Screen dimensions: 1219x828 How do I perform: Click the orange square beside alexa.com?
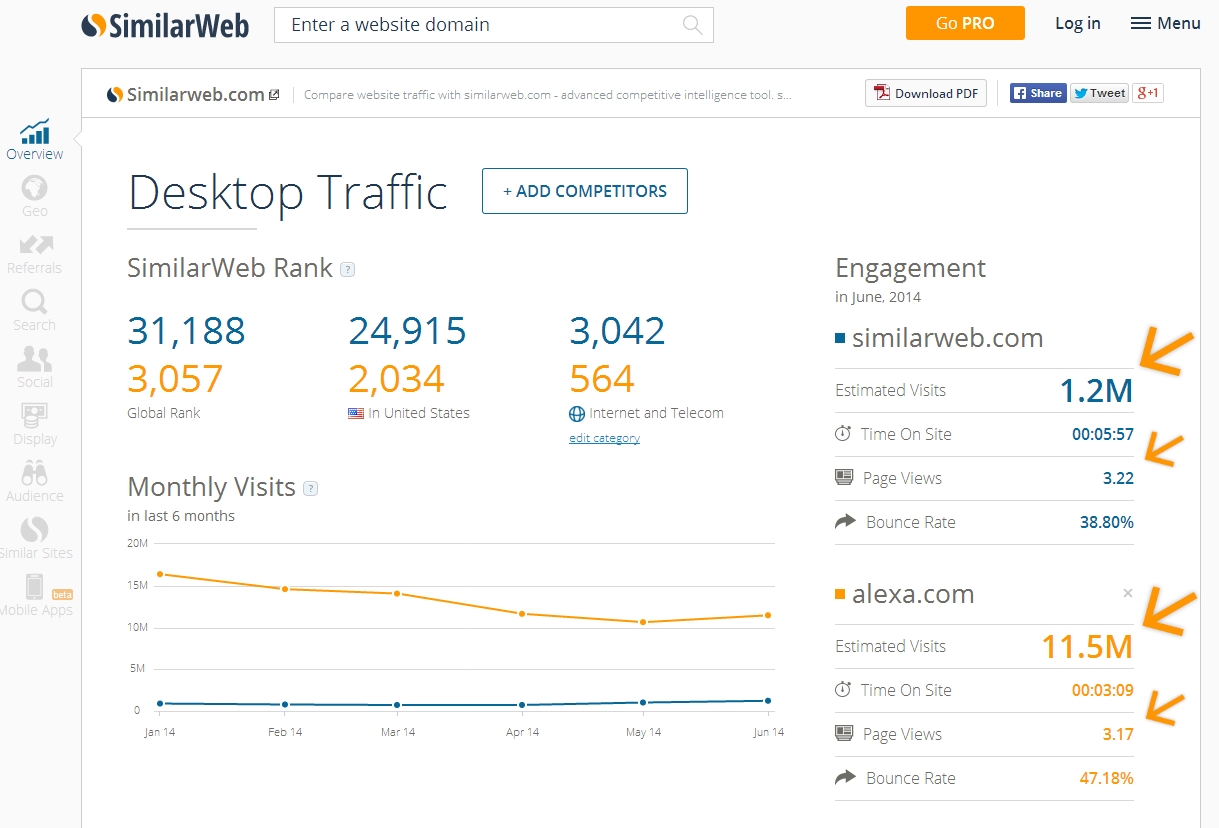tap(840, 595)
